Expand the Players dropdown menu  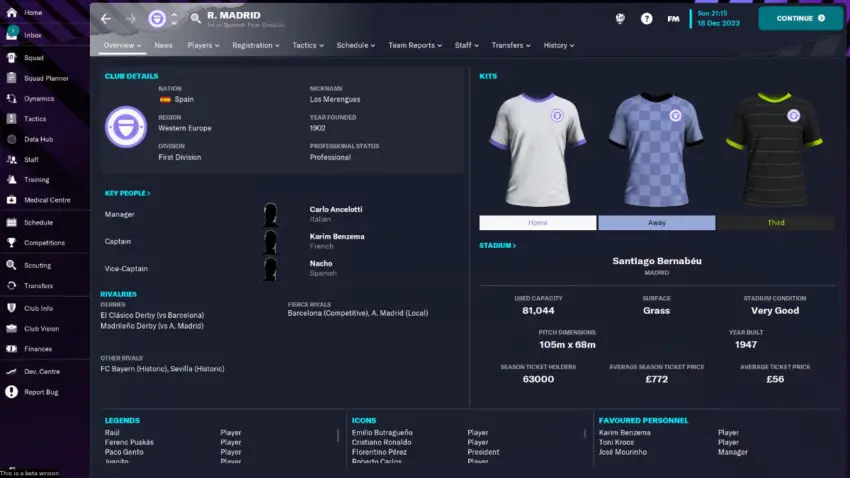click(203, 46)
